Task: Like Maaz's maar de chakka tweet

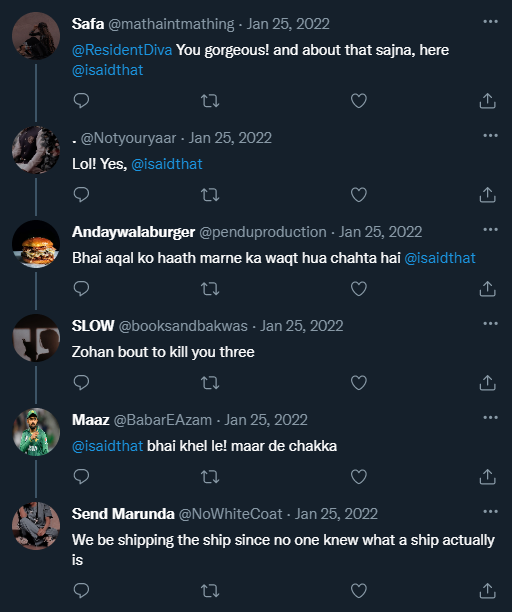Action: 359,477
